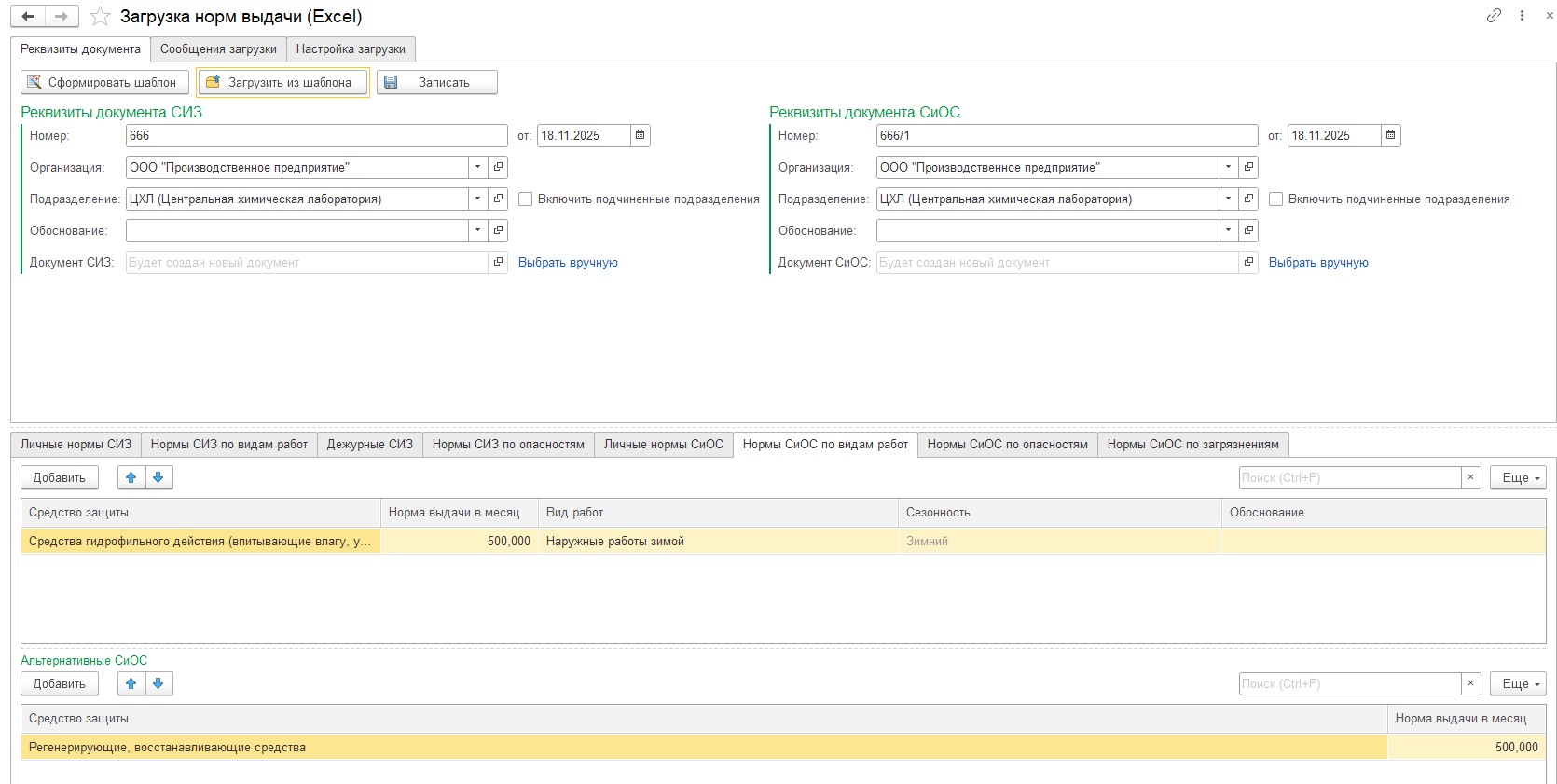Screen dimensions: 1557x784
Task: Expand the СиОС Обоснование dropdown
Action: click(x=1228, y=231)
